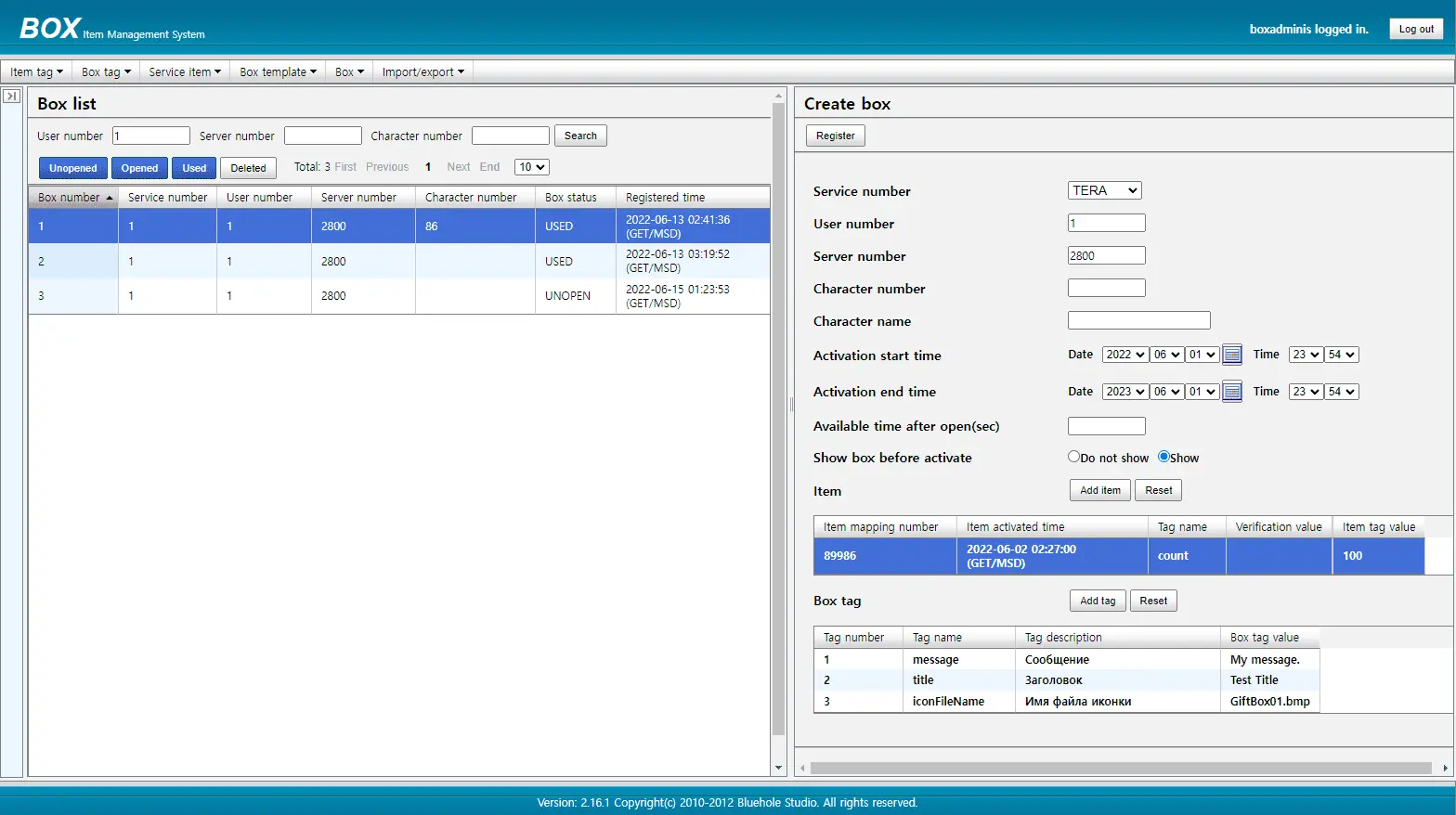The image size is (1456, 815).
Task: Focus Create box Server number field
Action: pyautogui.click(x=1107, y=255)
